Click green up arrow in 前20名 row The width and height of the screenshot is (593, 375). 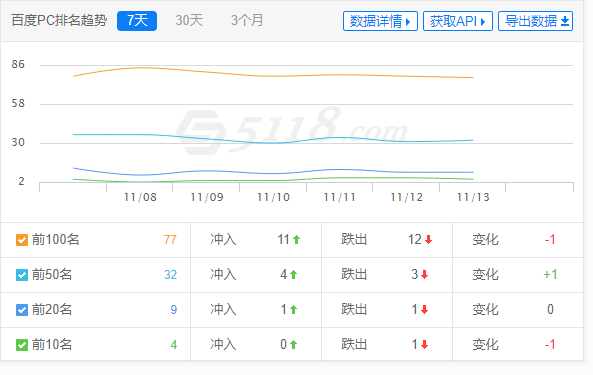coord(293,310)
